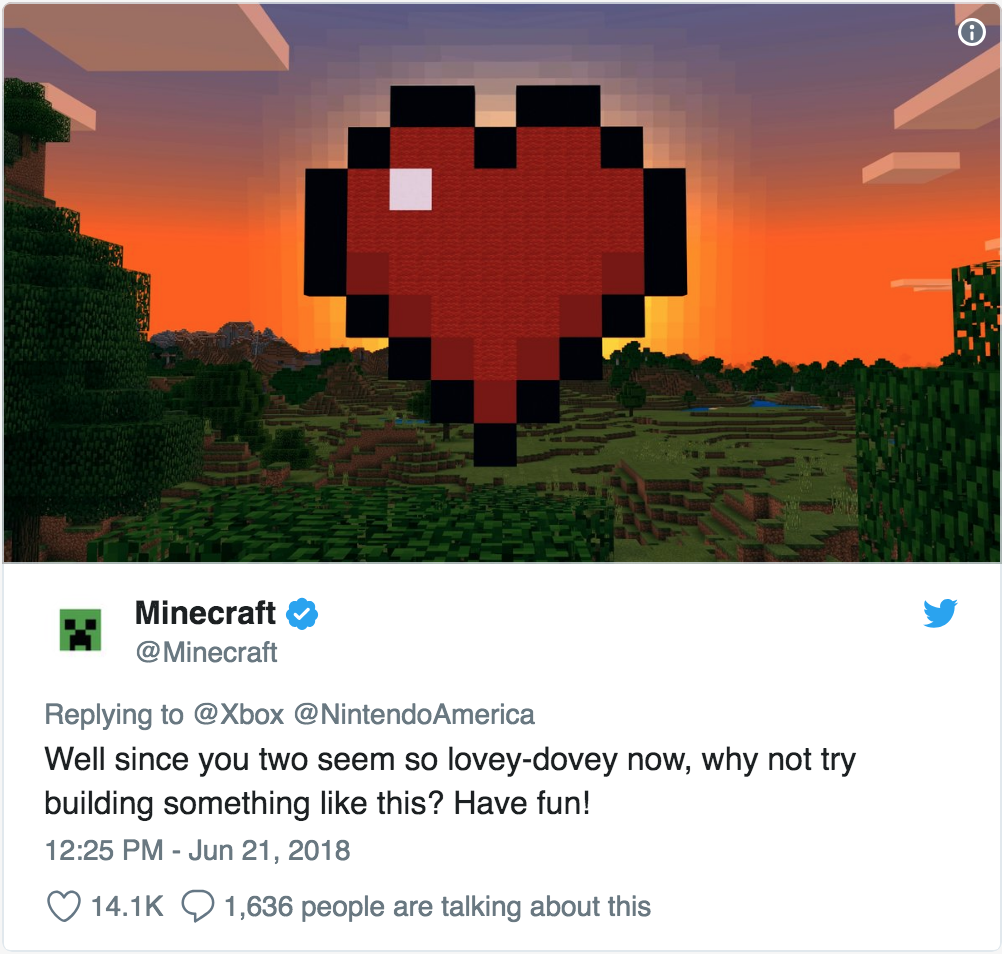Open the @NintendoAmerica mention link
Image resolution: width=1002 pixels, height=954 pixels.
pyautogui.click(x=414, y=714)
